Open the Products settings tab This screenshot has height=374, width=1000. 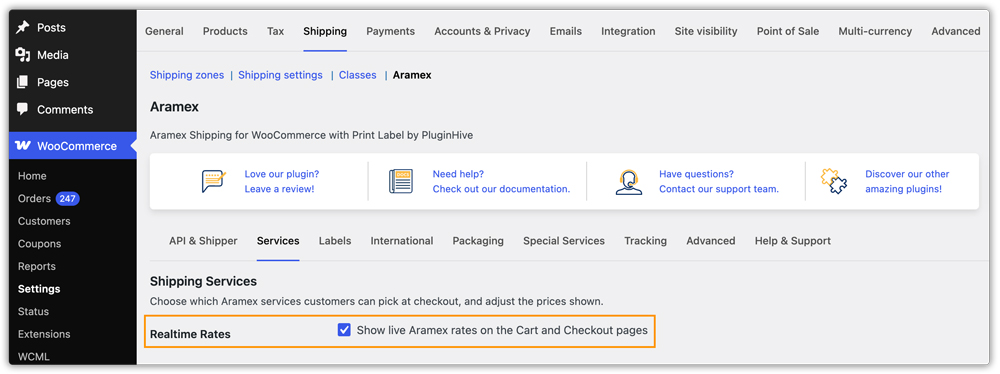tap(225, 31)
